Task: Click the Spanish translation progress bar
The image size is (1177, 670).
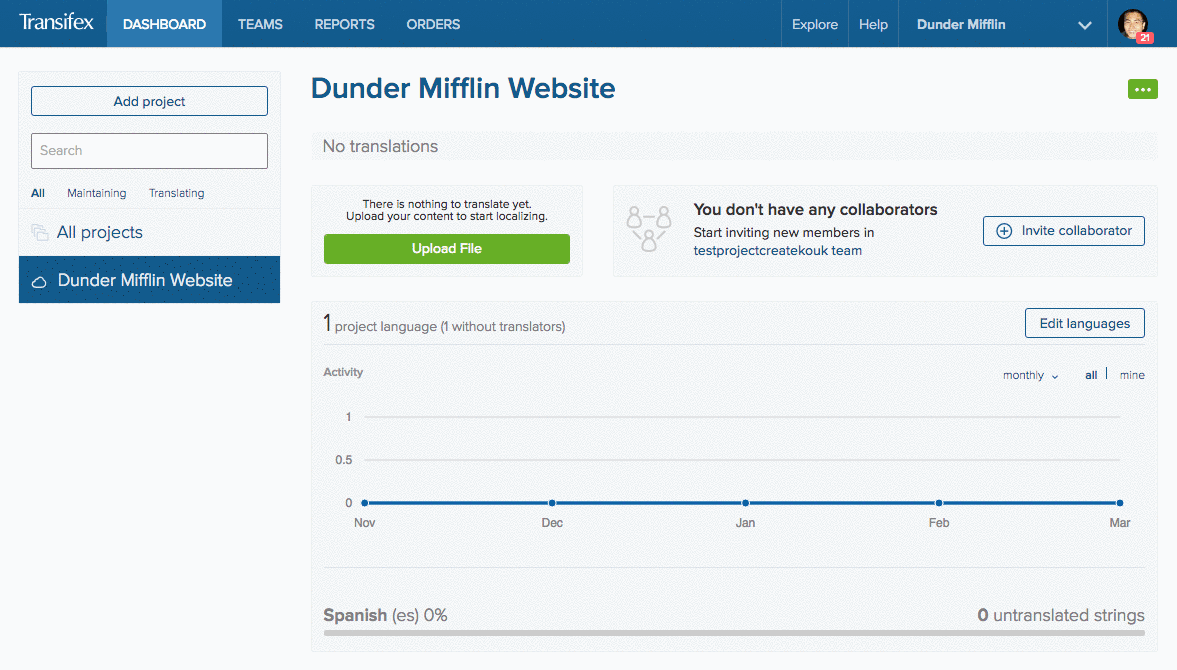Action: (x=734, y=633)
